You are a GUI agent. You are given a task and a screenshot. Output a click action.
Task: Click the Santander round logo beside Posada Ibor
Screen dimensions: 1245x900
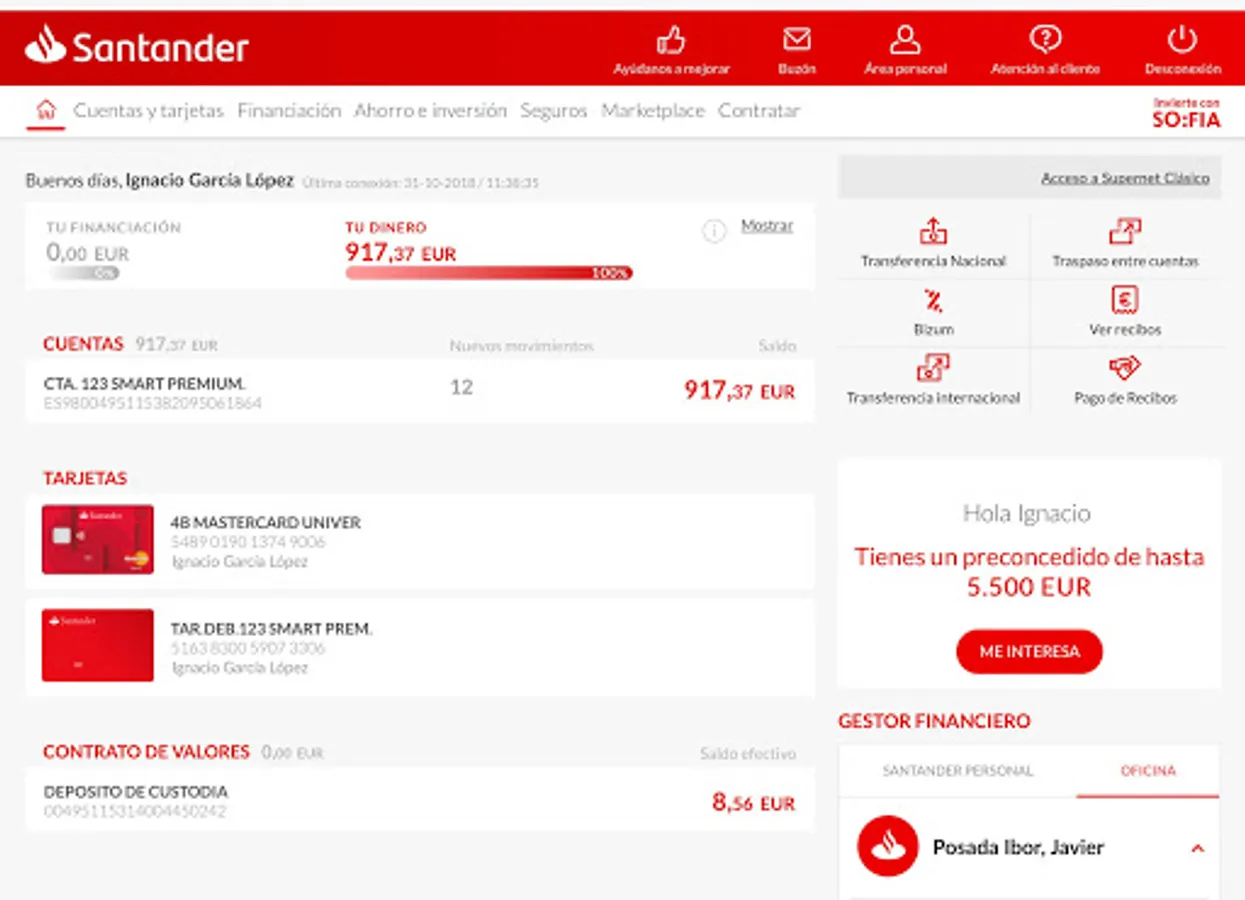(888, 846)
